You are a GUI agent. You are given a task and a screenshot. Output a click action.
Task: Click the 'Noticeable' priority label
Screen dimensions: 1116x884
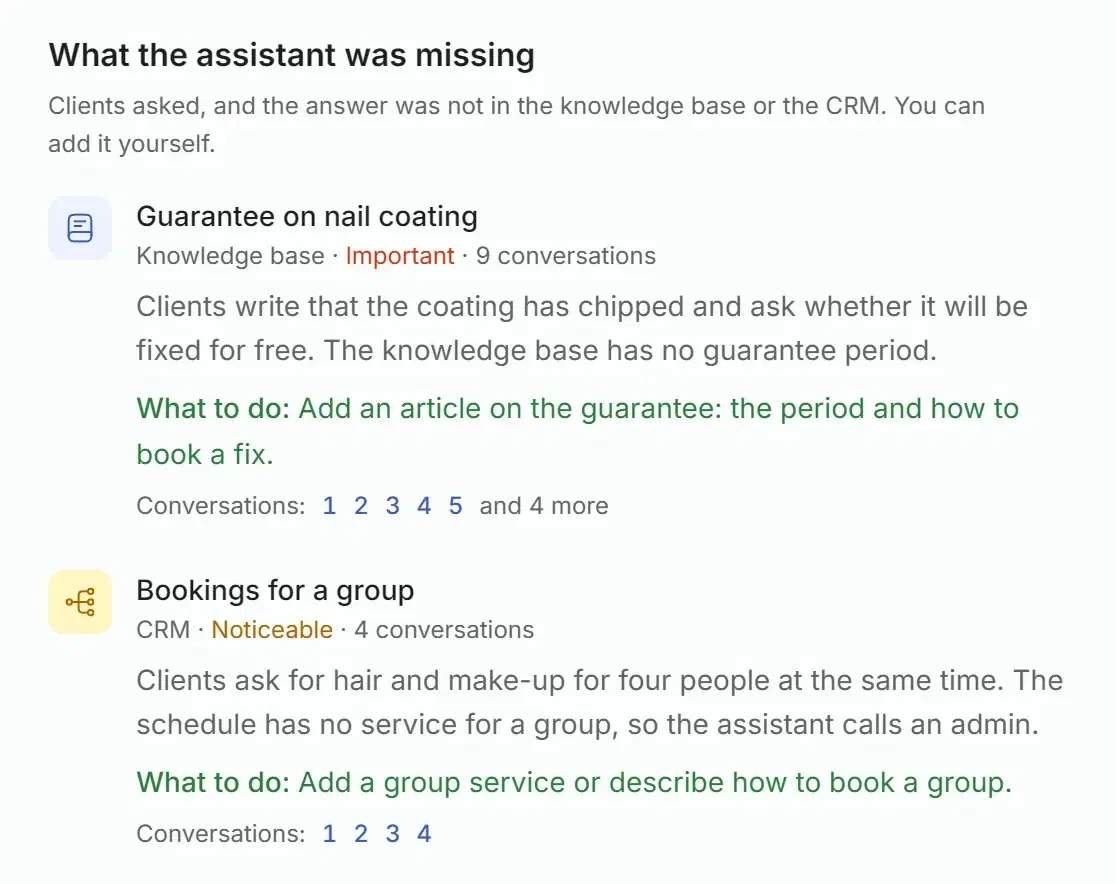point(272,630)
